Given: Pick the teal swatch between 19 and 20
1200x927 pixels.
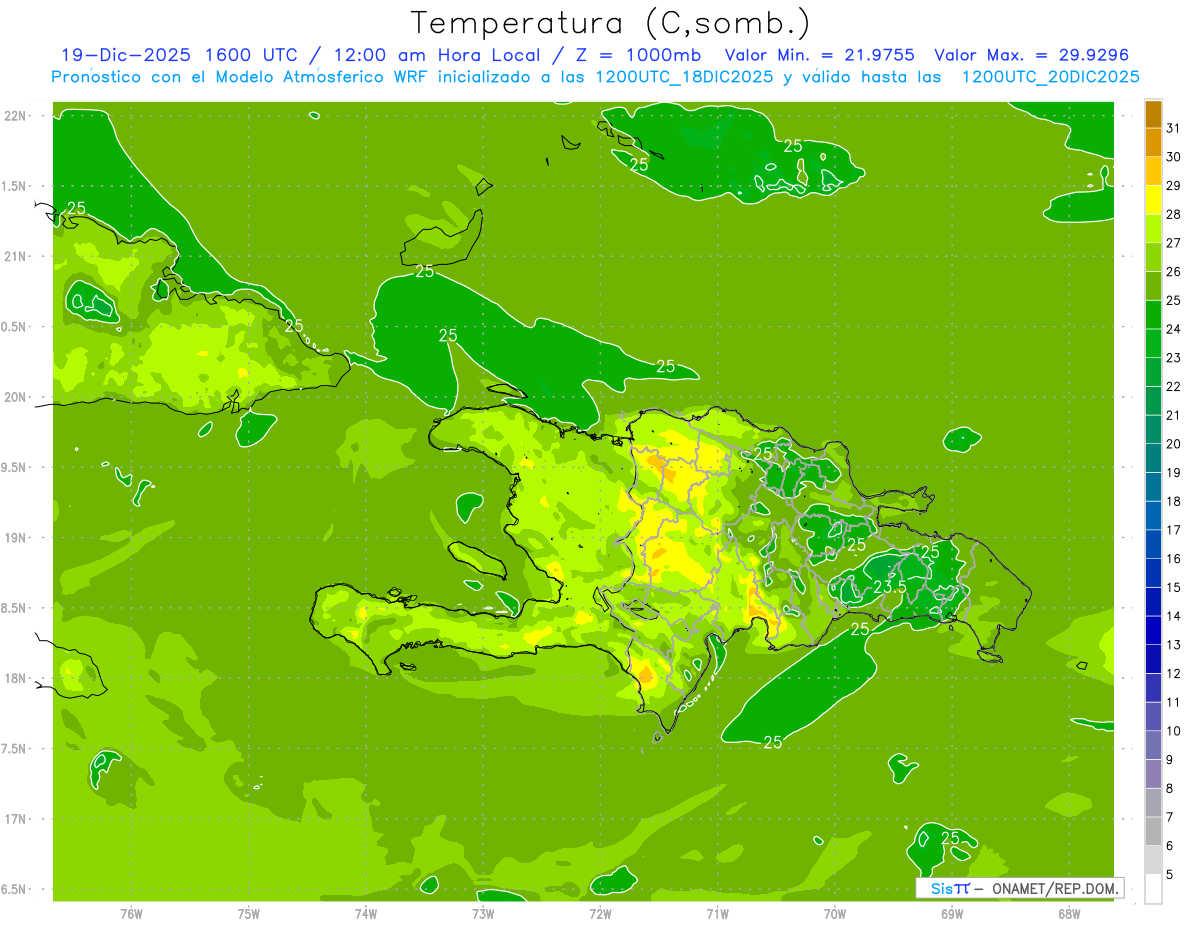Looking at the screenshot, I should click(1153, 459).
